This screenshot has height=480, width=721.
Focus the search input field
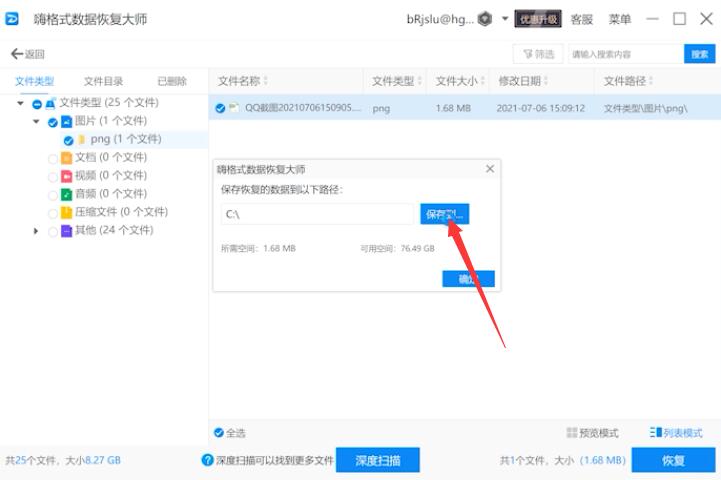(626, 54)
